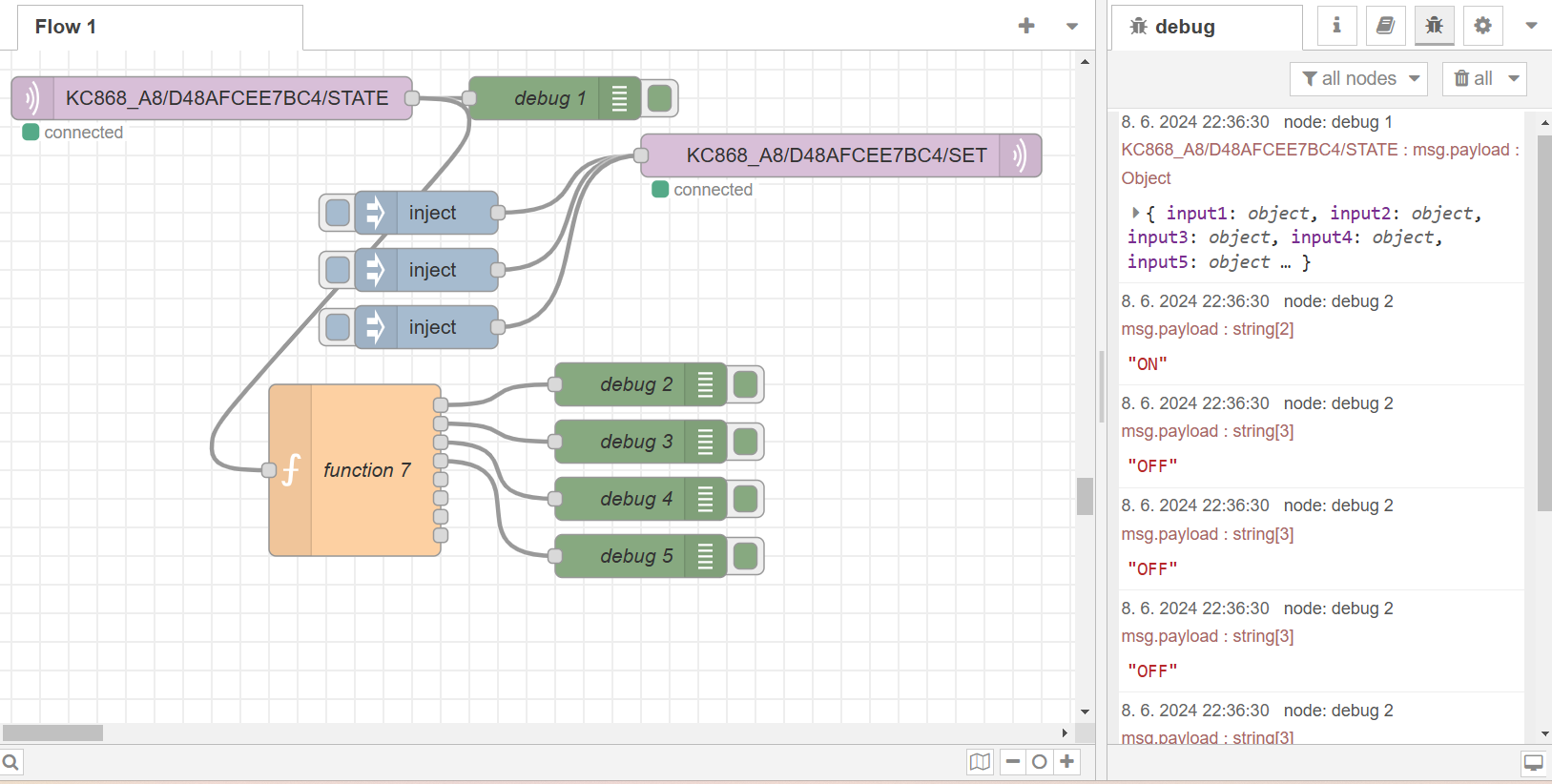Click the add new flow plus icon
The height and width of the screenshot is (784, 1552).
(x=1026, y=26)
